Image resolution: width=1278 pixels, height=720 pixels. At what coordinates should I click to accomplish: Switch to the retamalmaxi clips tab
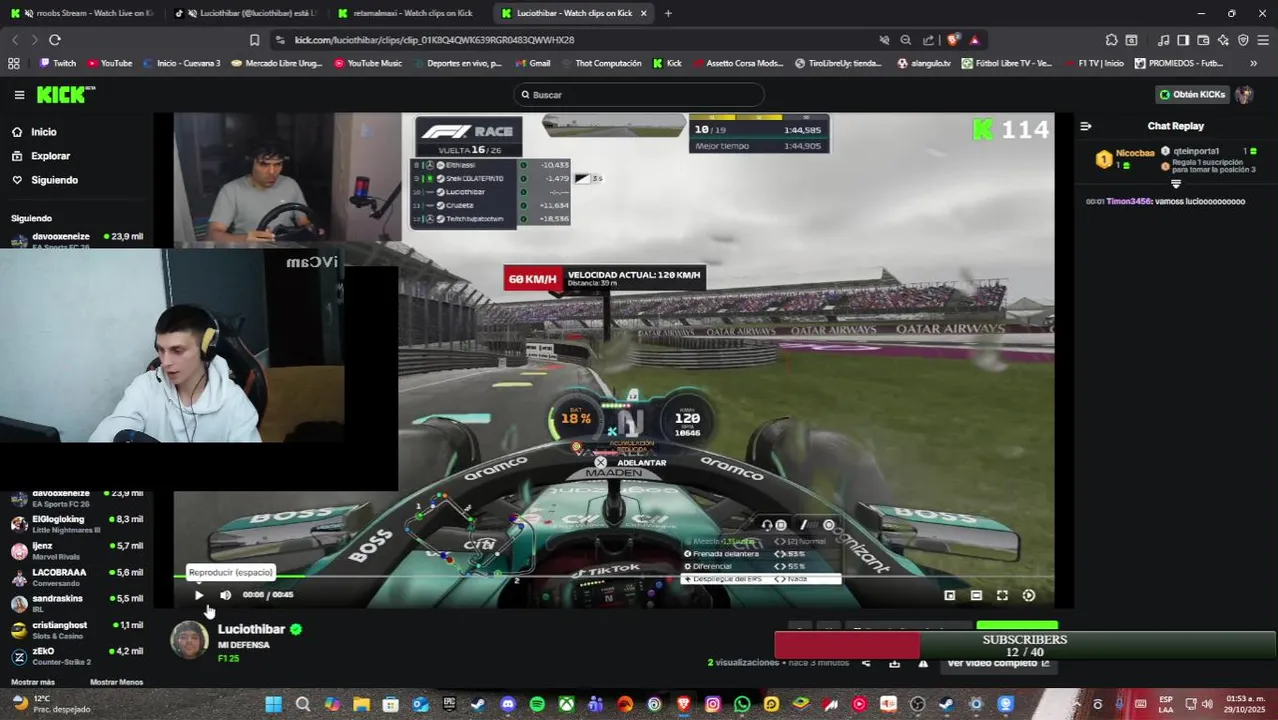pyautogui.click(x=407, y=13)
